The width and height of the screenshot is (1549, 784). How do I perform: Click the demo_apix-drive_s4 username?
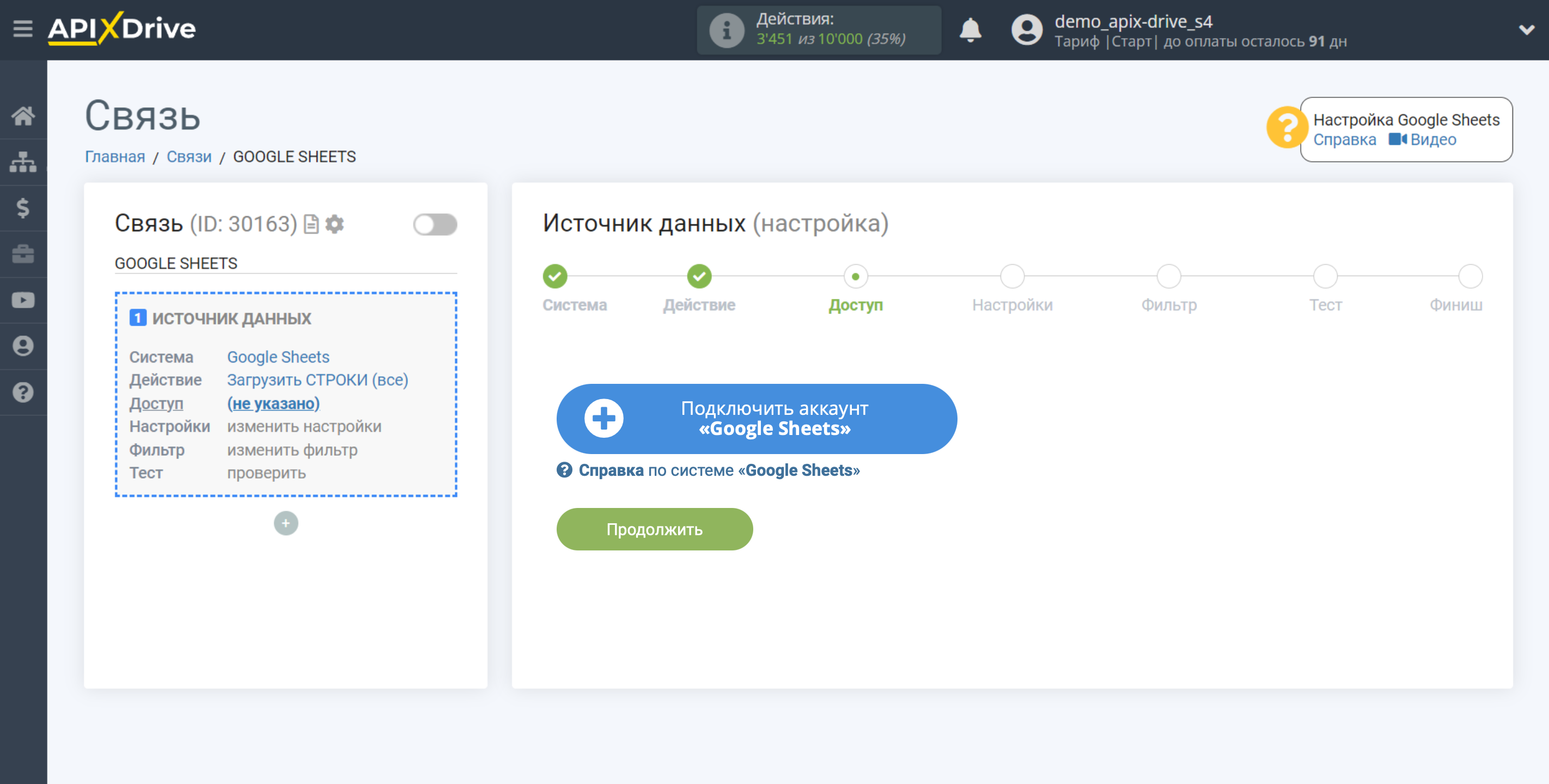1133,21
